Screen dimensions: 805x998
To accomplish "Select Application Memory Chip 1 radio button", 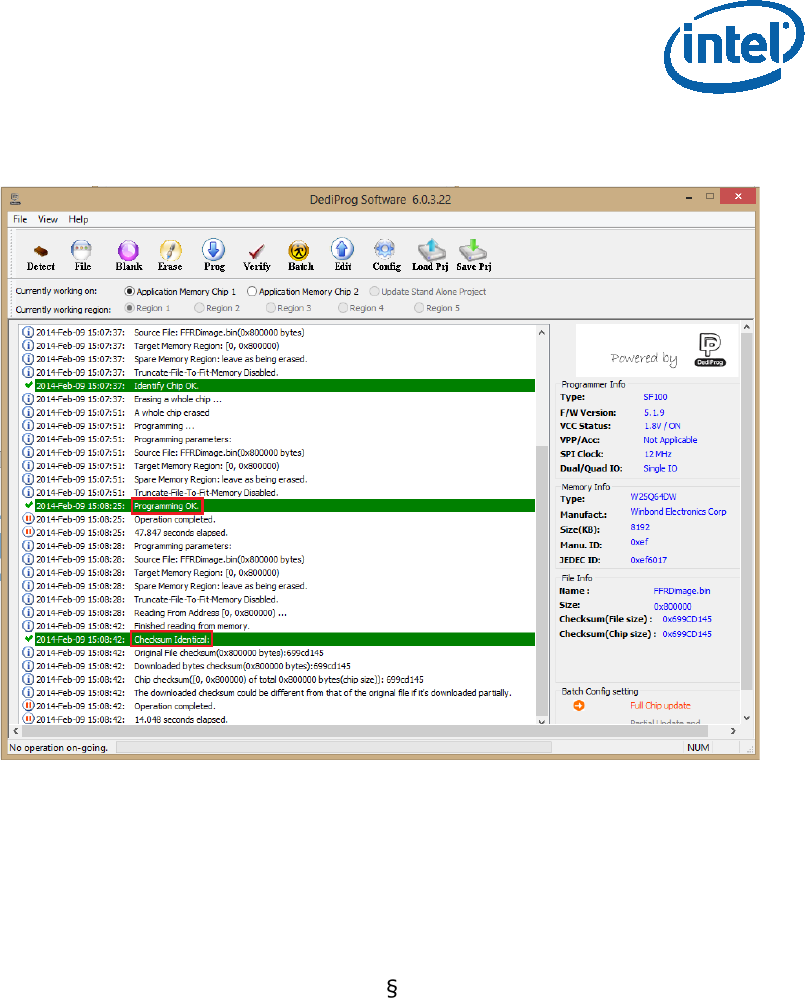I will click(130, 292).
